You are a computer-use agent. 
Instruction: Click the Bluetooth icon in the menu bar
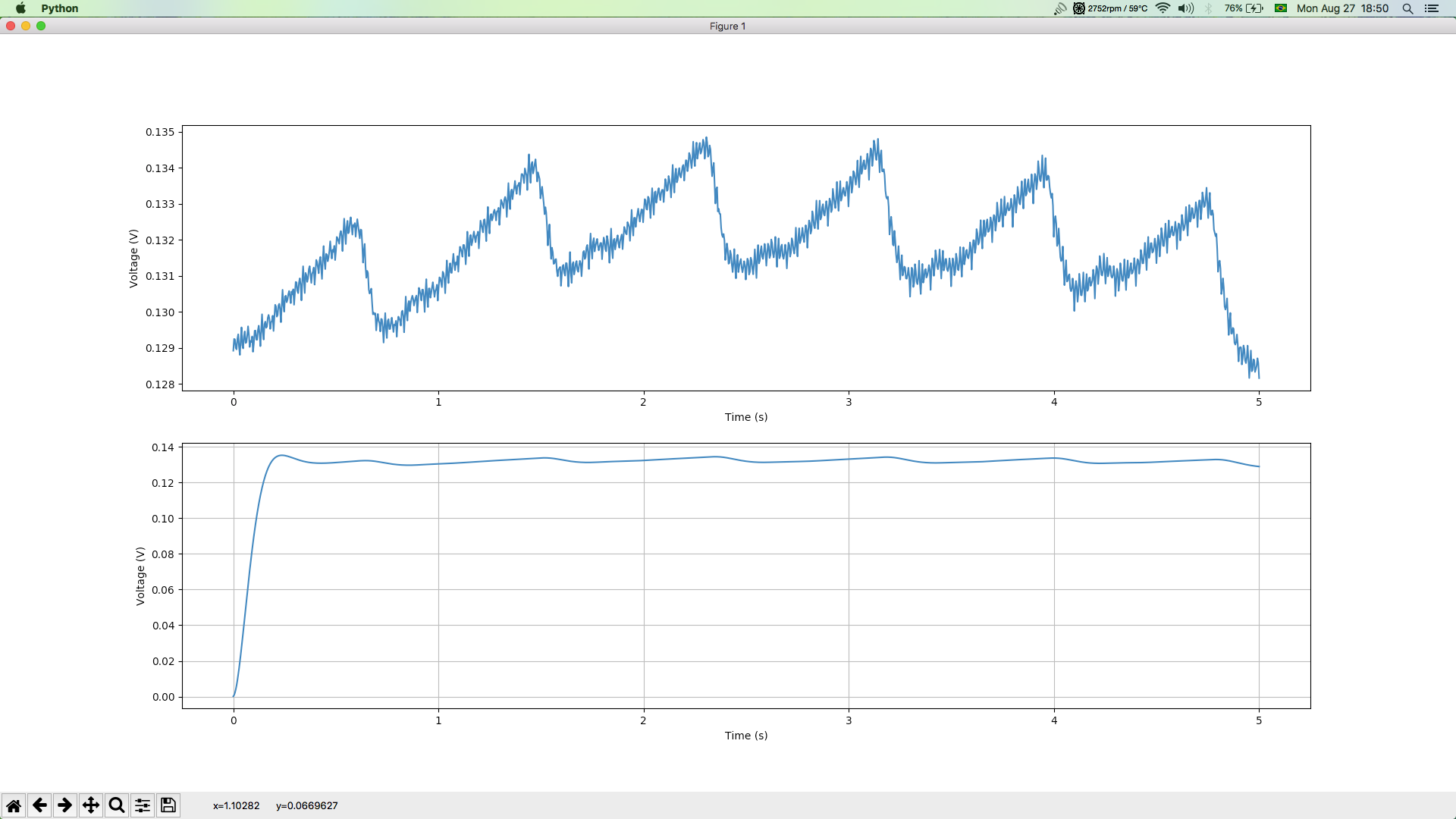(x=1209, y=8)
